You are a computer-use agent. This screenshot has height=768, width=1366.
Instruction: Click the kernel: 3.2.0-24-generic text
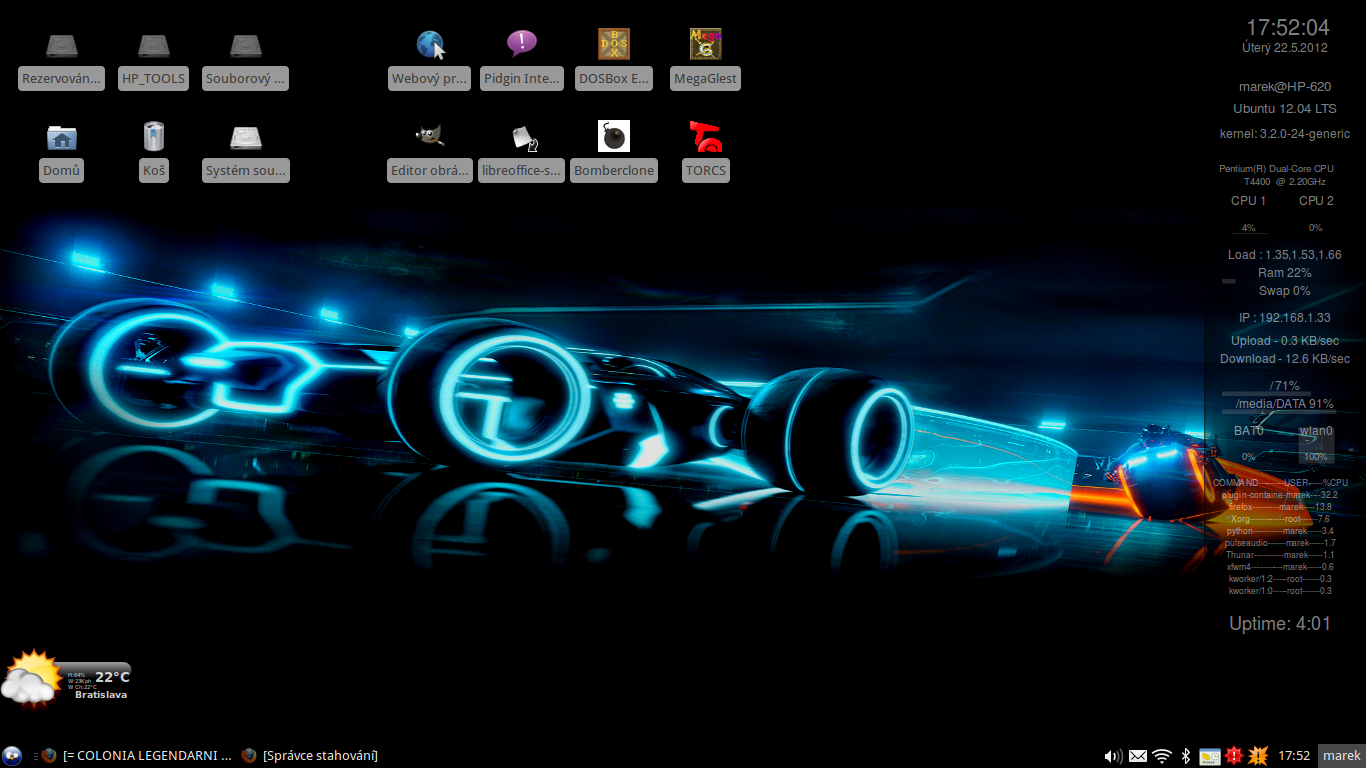tap(1284, 134)
